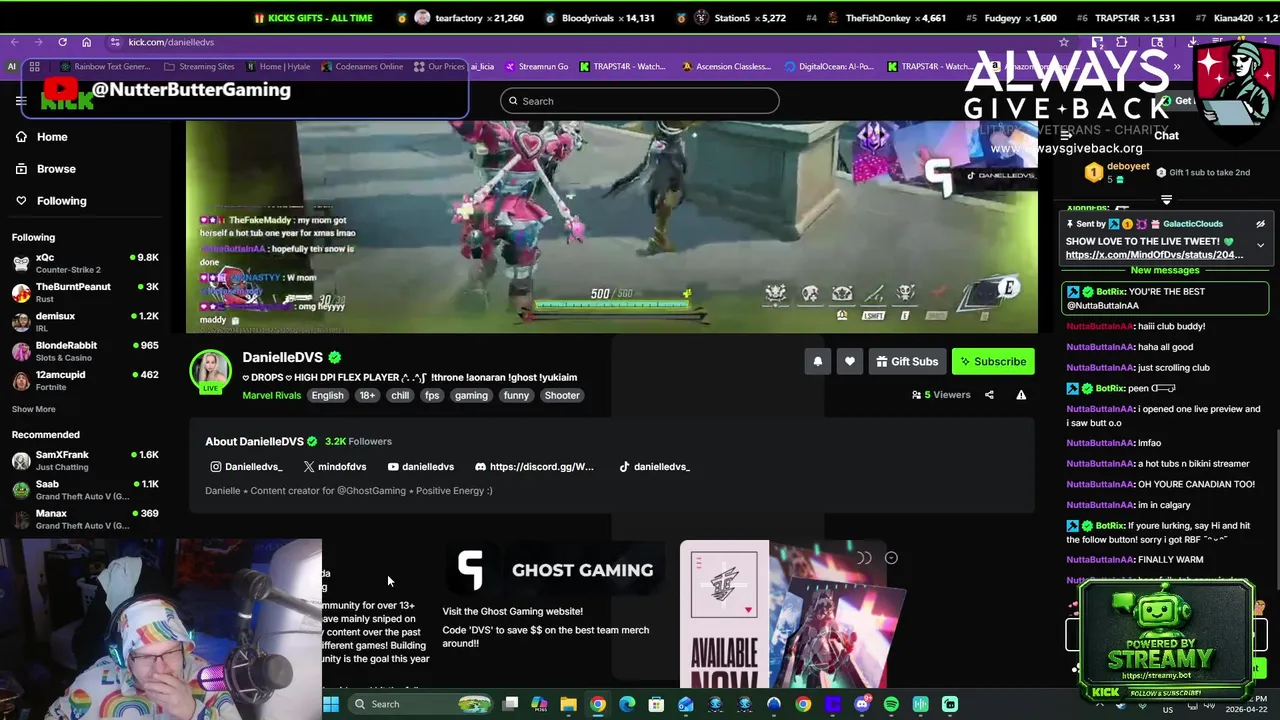Click the browser back arrow
Screen dimensions: 1280x720
[x=14, y=42]
